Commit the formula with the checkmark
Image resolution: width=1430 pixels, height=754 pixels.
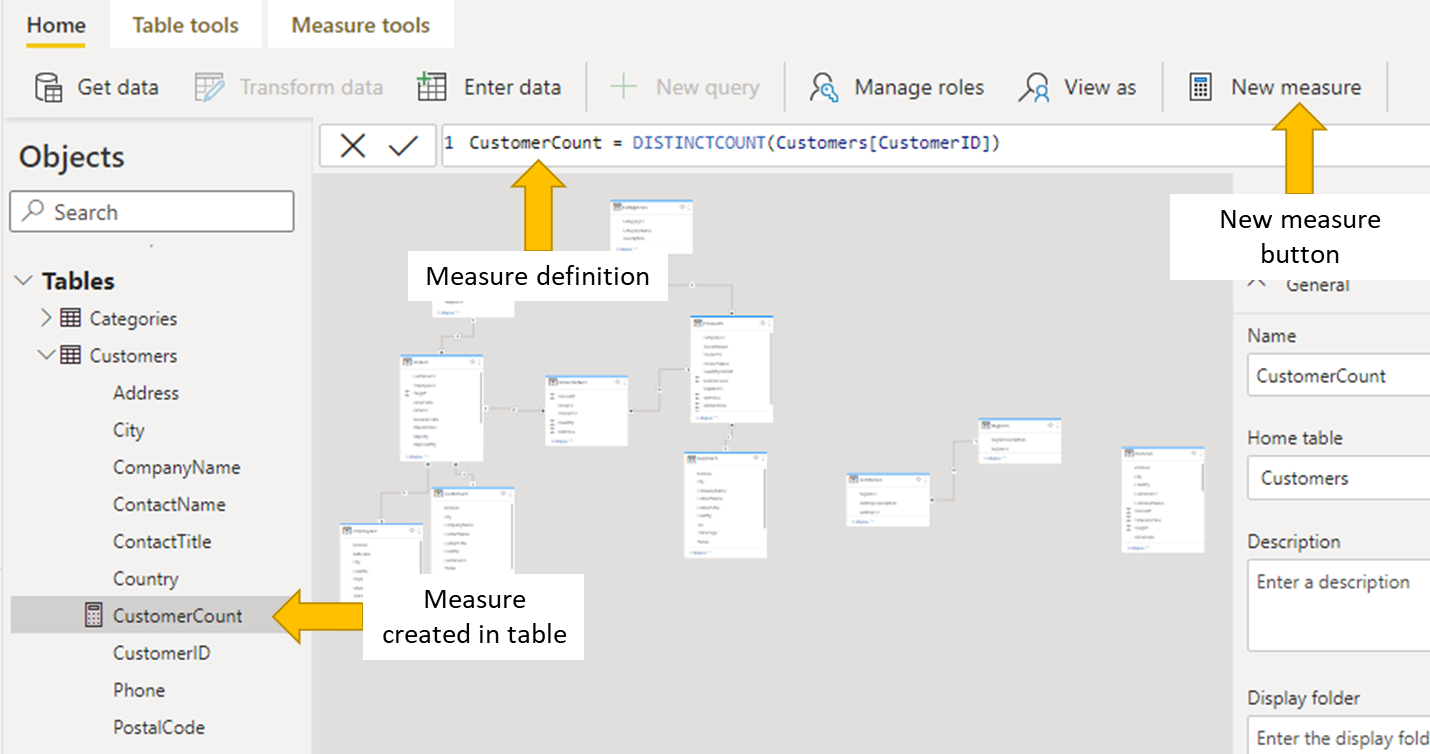pos(404,144)
